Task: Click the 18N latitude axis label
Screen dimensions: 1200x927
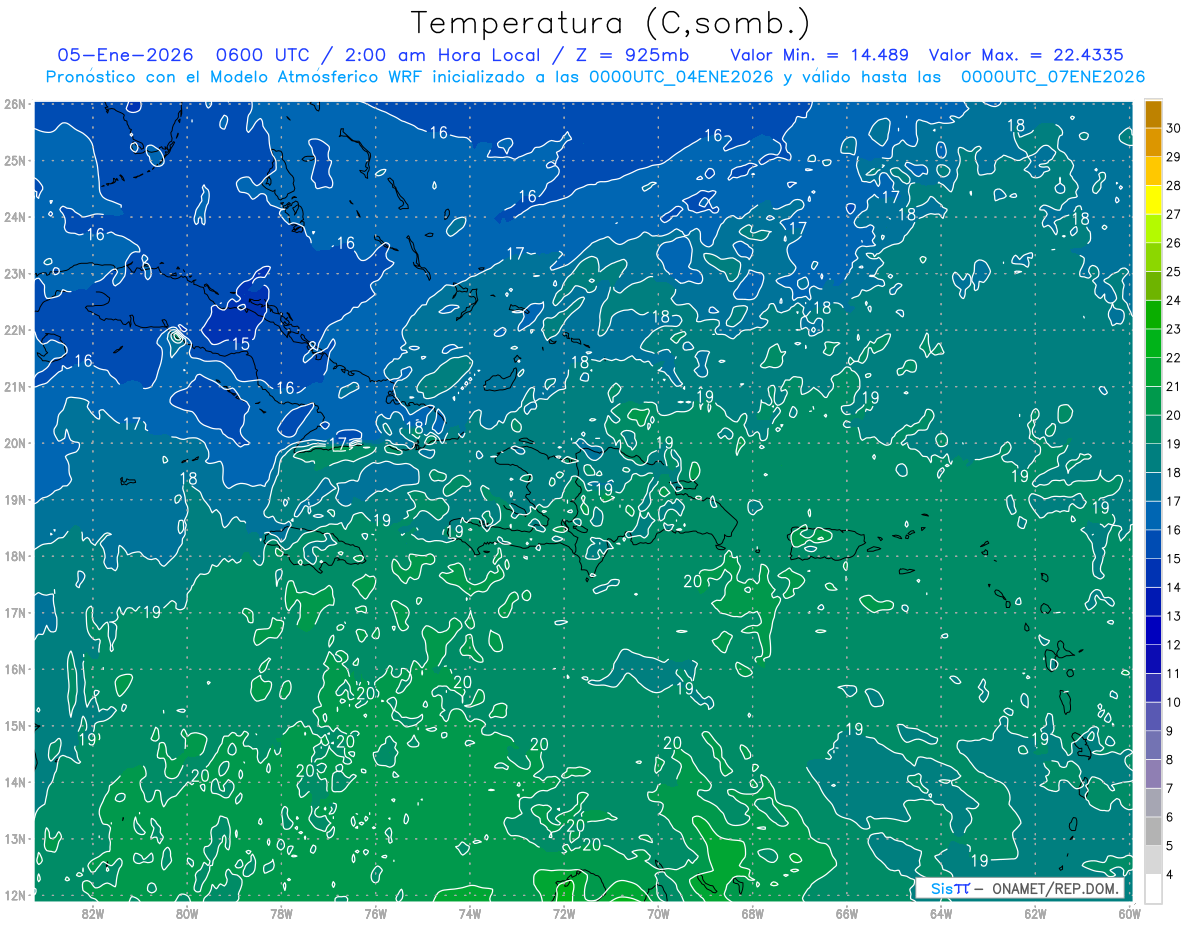Action: pyautogui.click(x=14, y=556)
